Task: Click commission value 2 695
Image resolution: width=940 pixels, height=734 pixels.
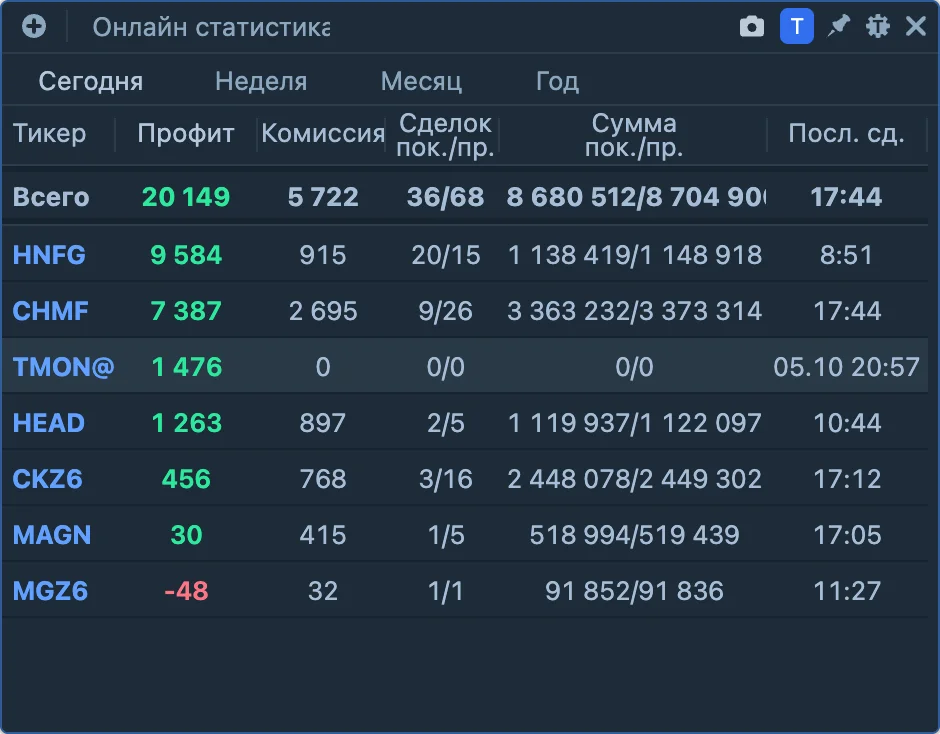Action: [x=323, y=311]
